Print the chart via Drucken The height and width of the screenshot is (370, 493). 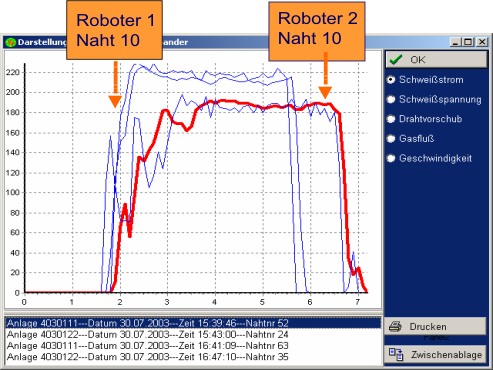[x=435, y=326]
